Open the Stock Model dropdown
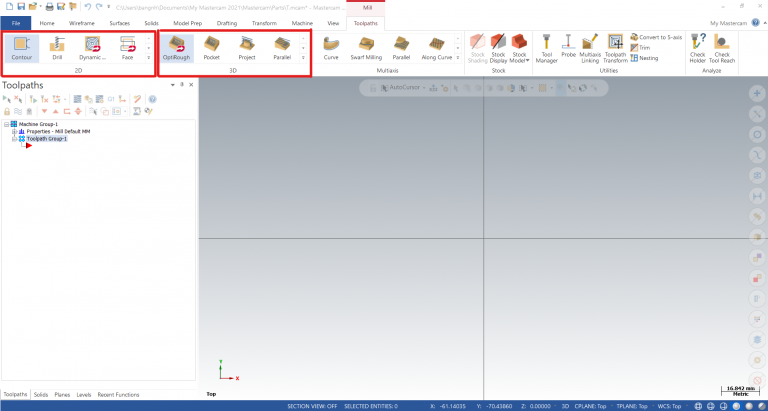Screen dimensions: 768x411 coord(519,49)
